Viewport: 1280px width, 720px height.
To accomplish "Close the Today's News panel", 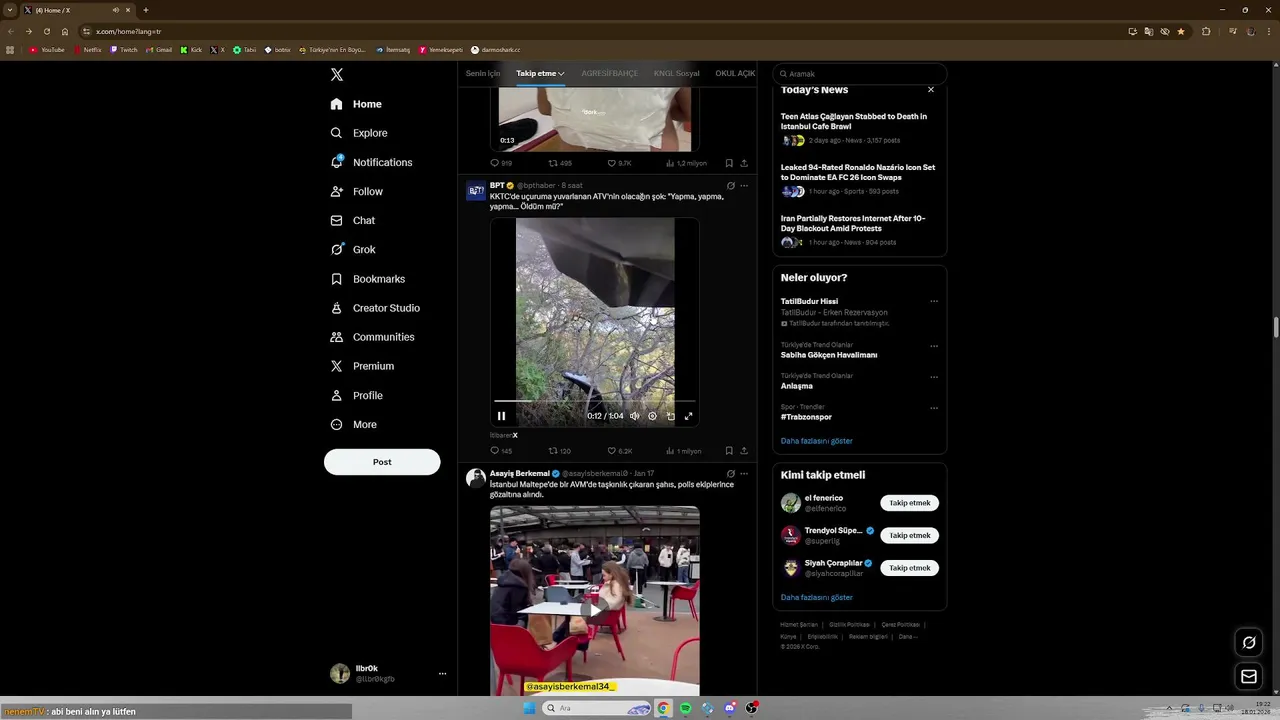I will tap(931, 90).
